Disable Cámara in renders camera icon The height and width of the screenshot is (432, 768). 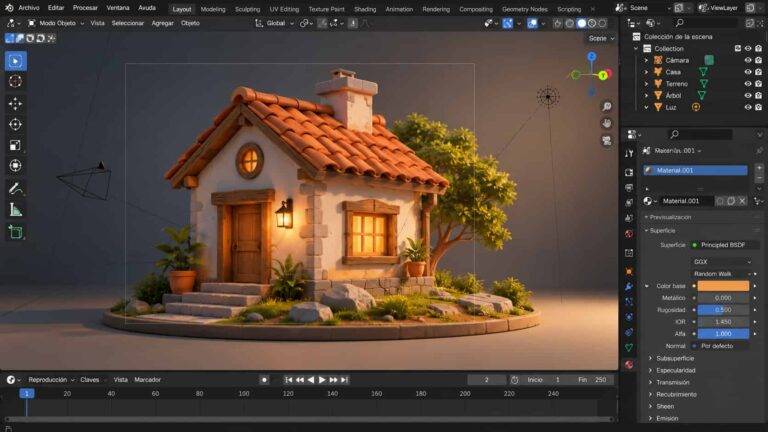(x=759, y=60)
